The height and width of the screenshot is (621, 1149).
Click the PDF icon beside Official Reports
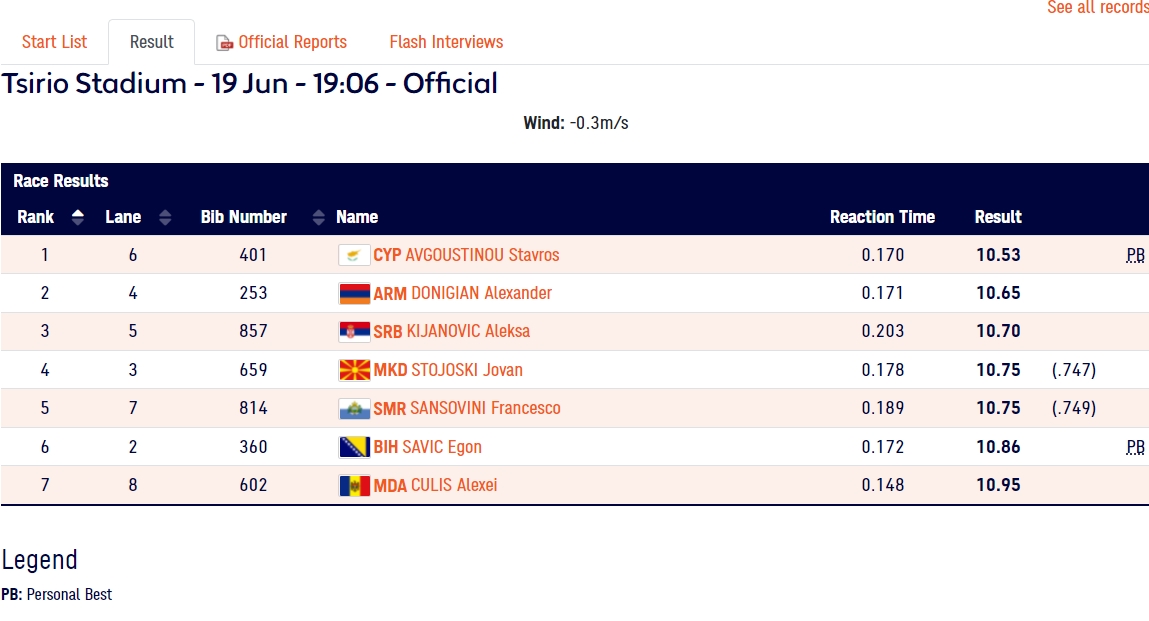[x=225, y=43]
